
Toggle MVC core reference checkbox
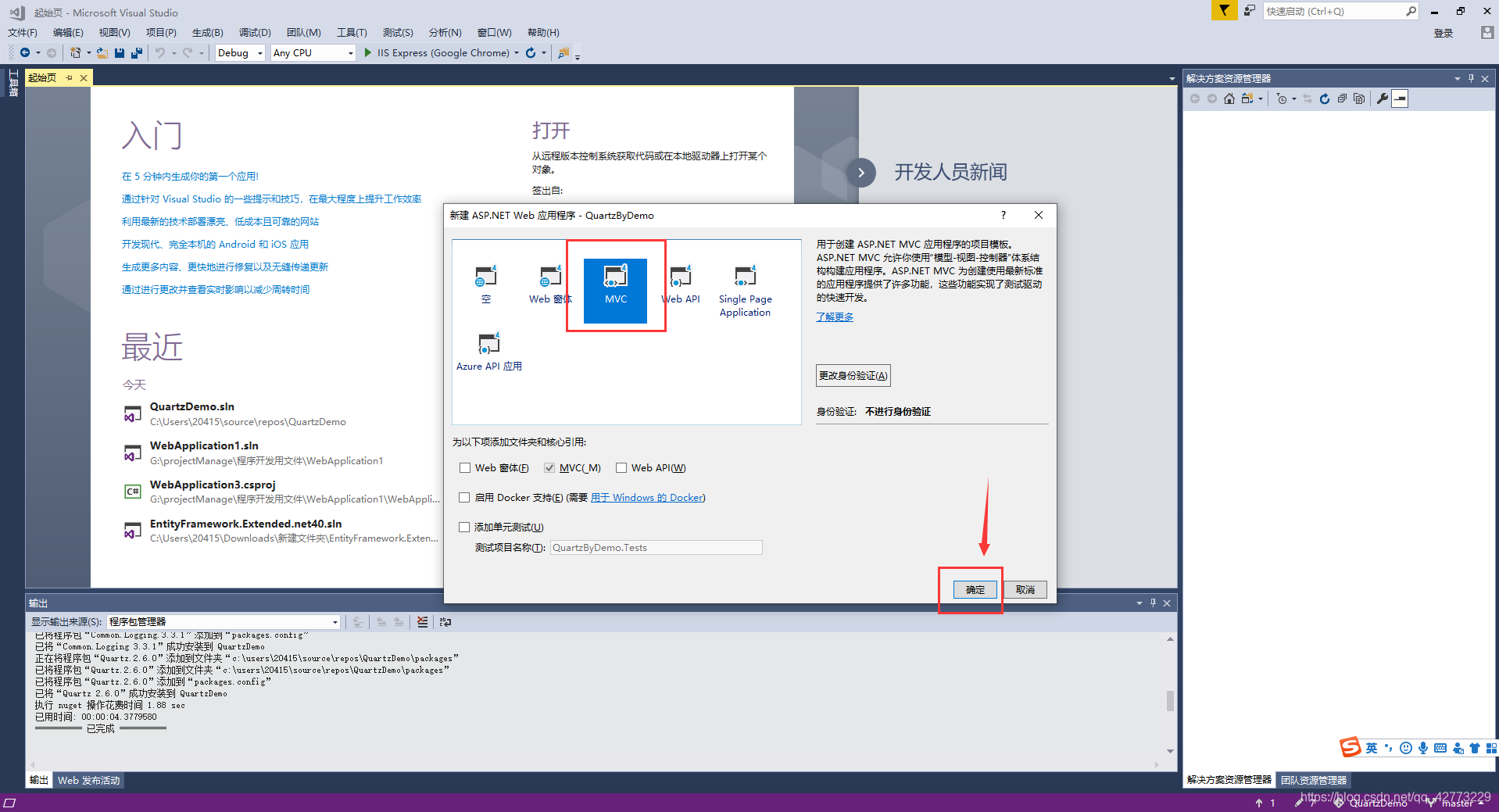pos(549,467)
